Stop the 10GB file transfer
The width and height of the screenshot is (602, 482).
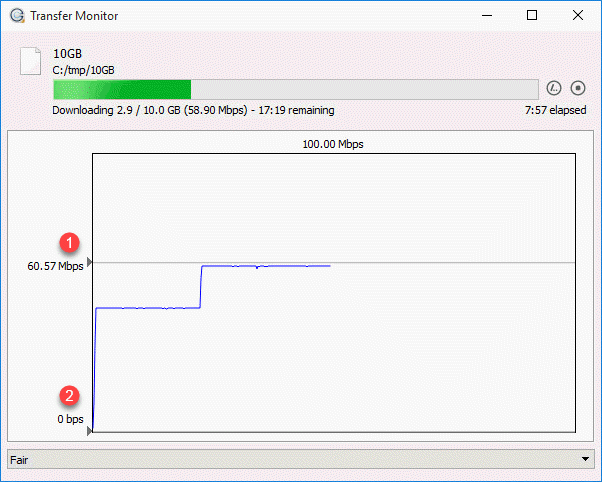[x=577, y=88]
